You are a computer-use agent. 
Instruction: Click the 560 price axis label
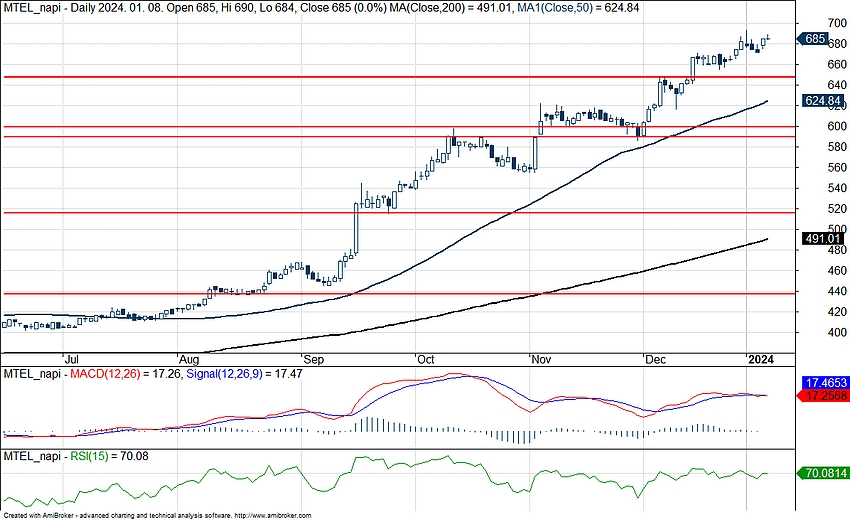[x=837, y=168]
